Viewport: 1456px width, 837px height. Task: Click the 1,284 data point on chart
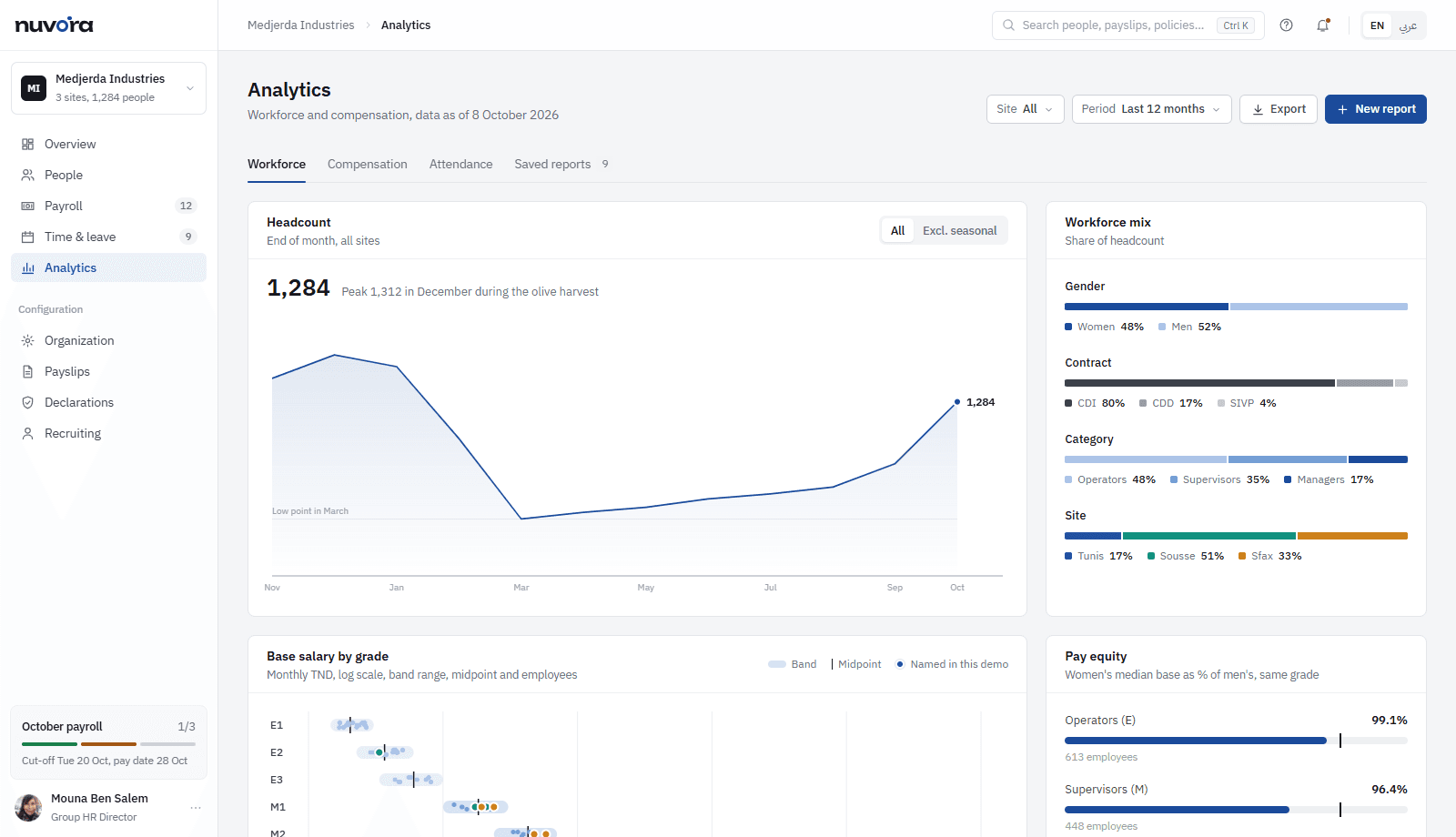coord(957,401)
